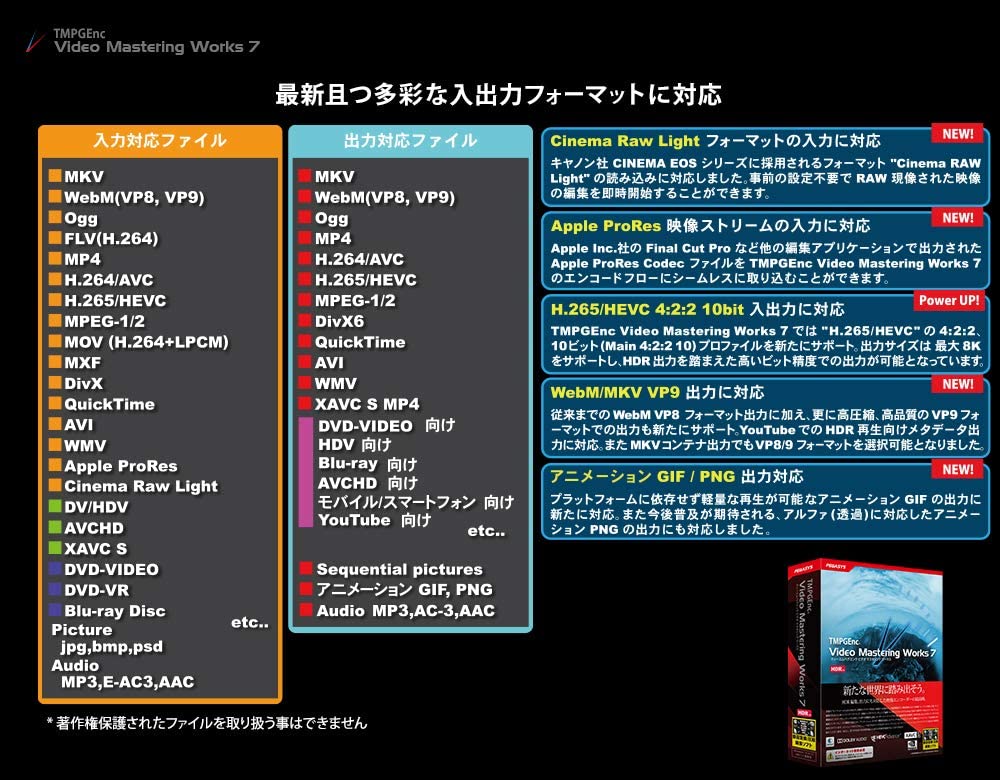Viewport: 1000px width, 780px height.
Task: Click the magenta bar beside the 向け preset list
Action: [x=305, y=472]
